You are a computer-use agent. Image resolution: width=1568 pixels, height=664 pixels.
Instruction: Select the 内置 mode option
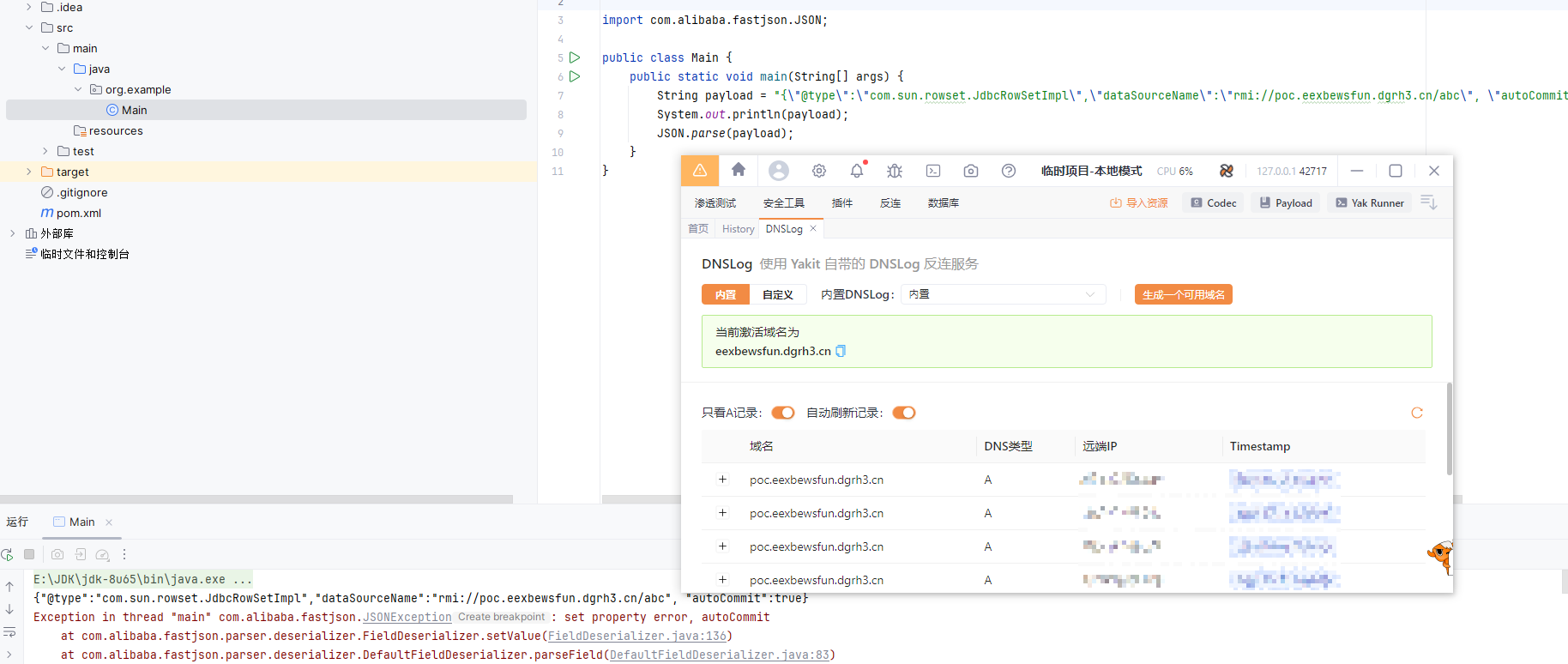726,294
